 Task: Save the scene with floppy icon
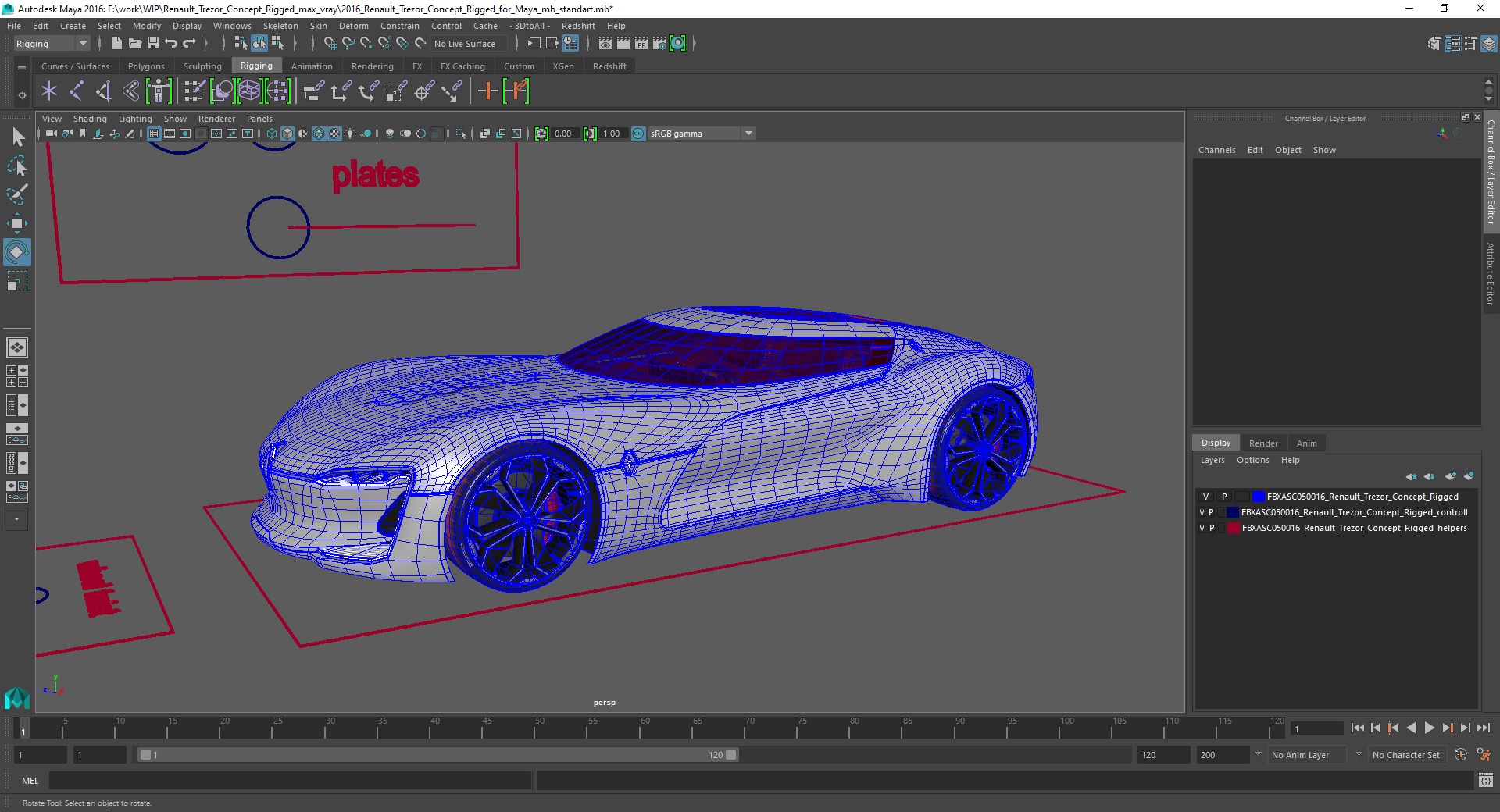pyautogui.click(x=153, y=44)
